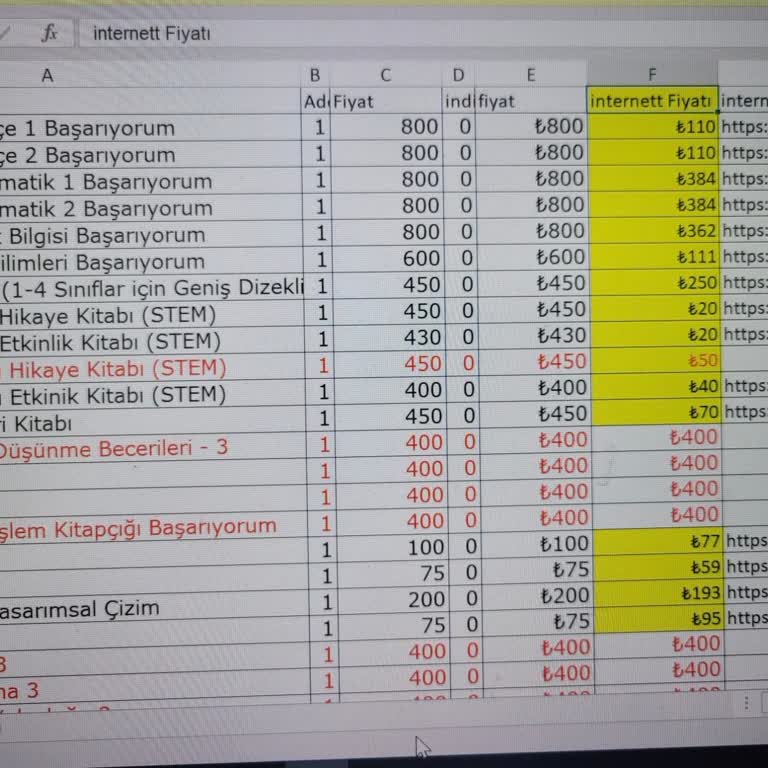This screenshot has height=768, width=768.
Task: Select the 'asarımsal Çizim' row name cell
Action: [x=80, y=608]
